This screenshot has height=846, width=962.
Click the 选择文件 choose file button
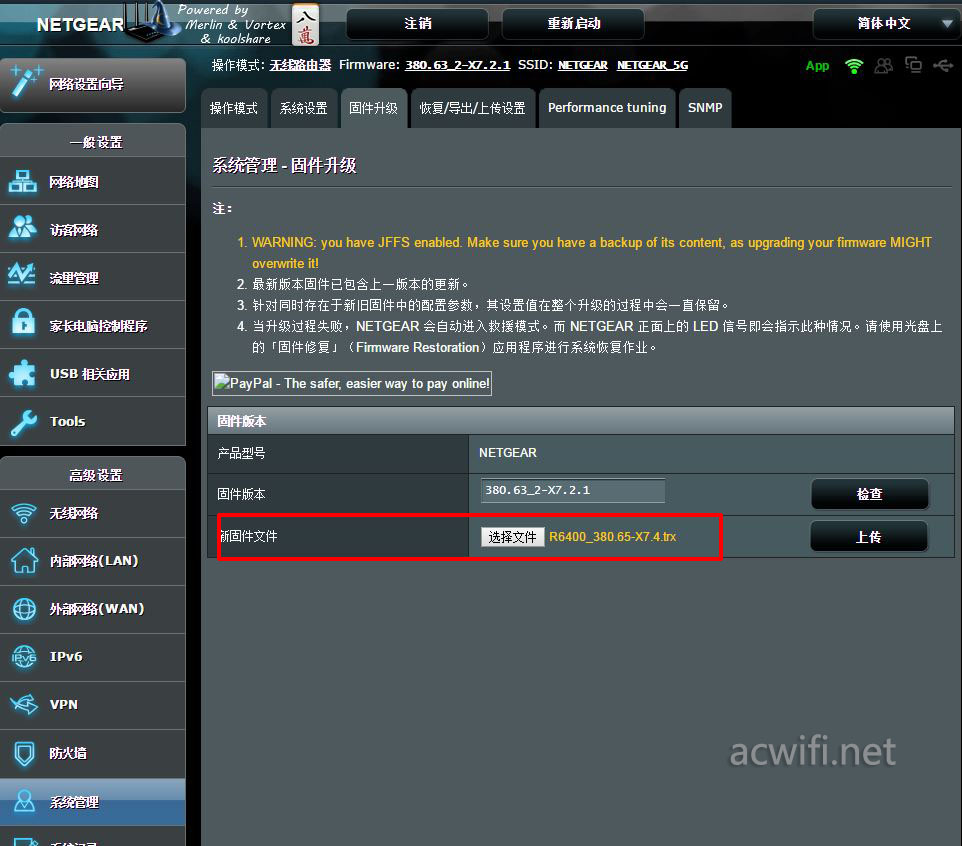click(x=512, y=537)
